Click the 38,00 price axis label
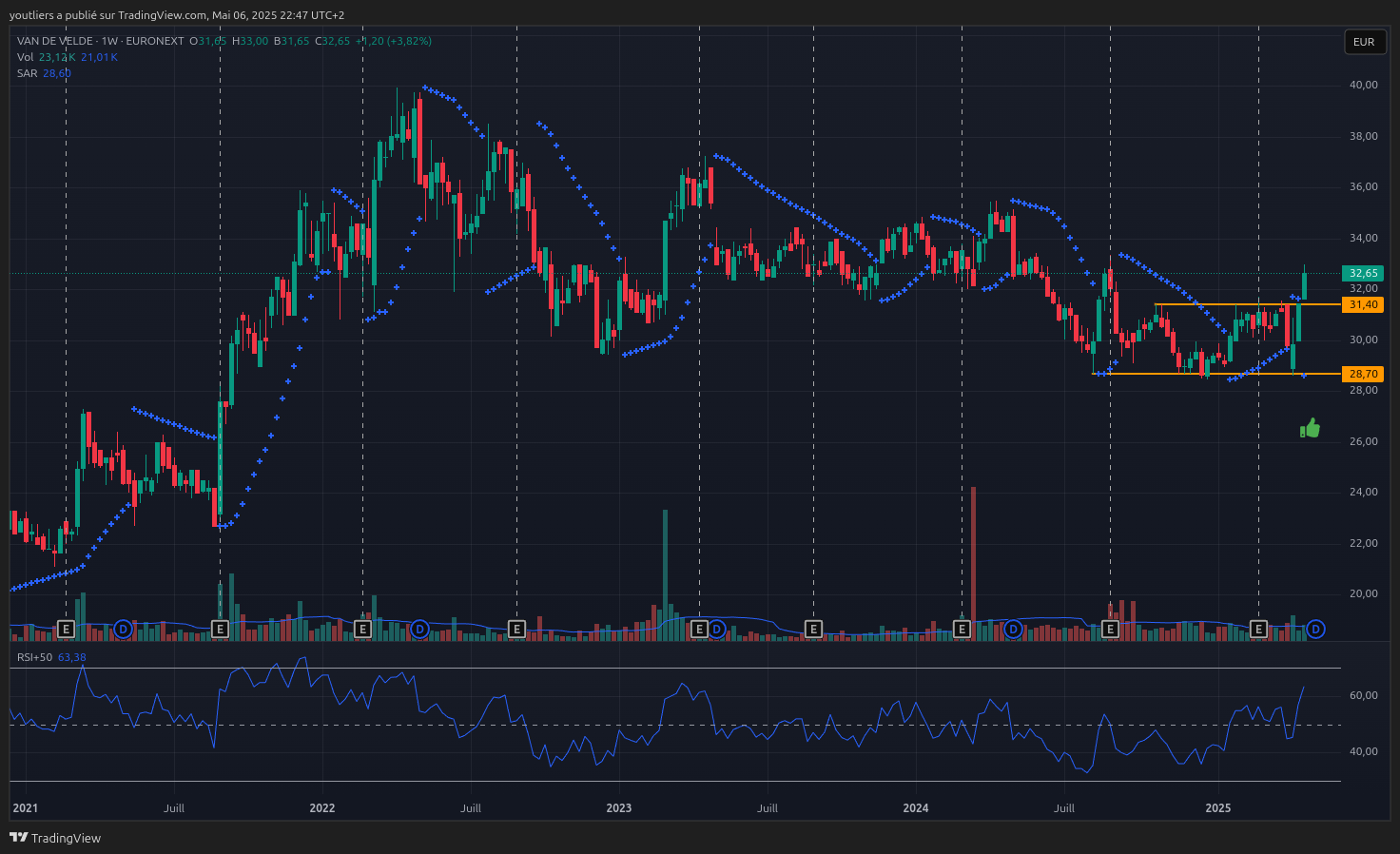The width and height of the screenshot is (1400, 854). (1363, 136)
